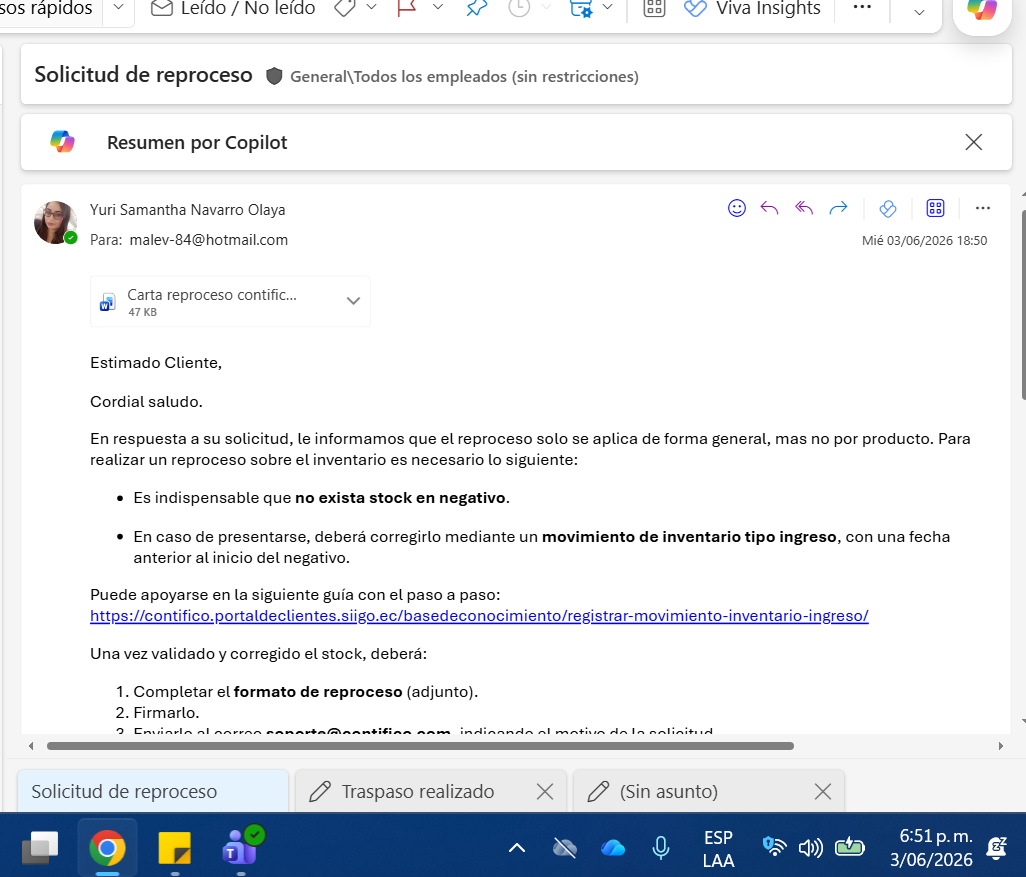The width and height of the screenshot is (1026, 877).
Task: Close the Traspaso realizado tab
Action: click(544, 791)
